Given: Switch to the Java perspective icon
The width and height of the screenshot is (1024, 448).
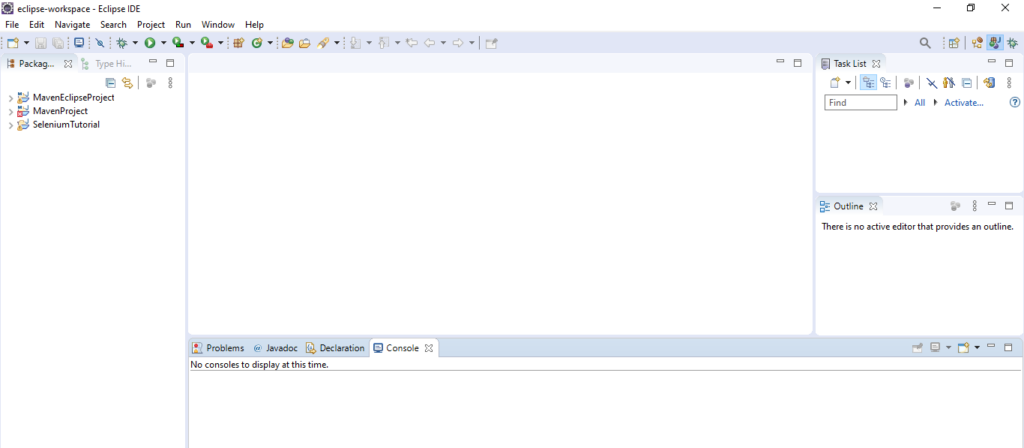Looking at the screenshot, I should click(x=995, y=43).
